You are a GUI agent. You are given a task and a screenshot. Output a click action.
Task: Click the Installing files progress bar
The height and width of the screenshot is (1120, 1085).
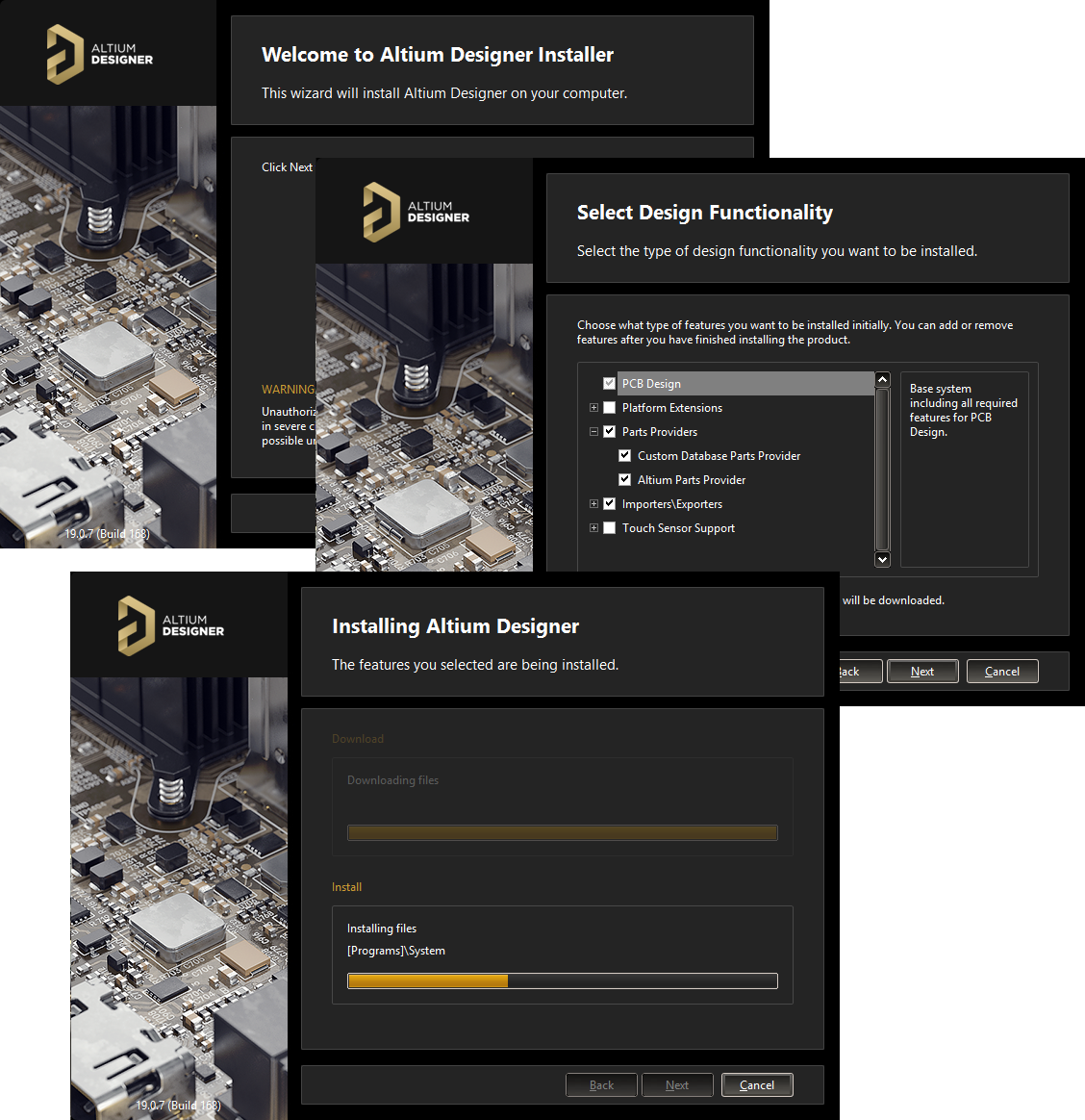tap(562, 981)
